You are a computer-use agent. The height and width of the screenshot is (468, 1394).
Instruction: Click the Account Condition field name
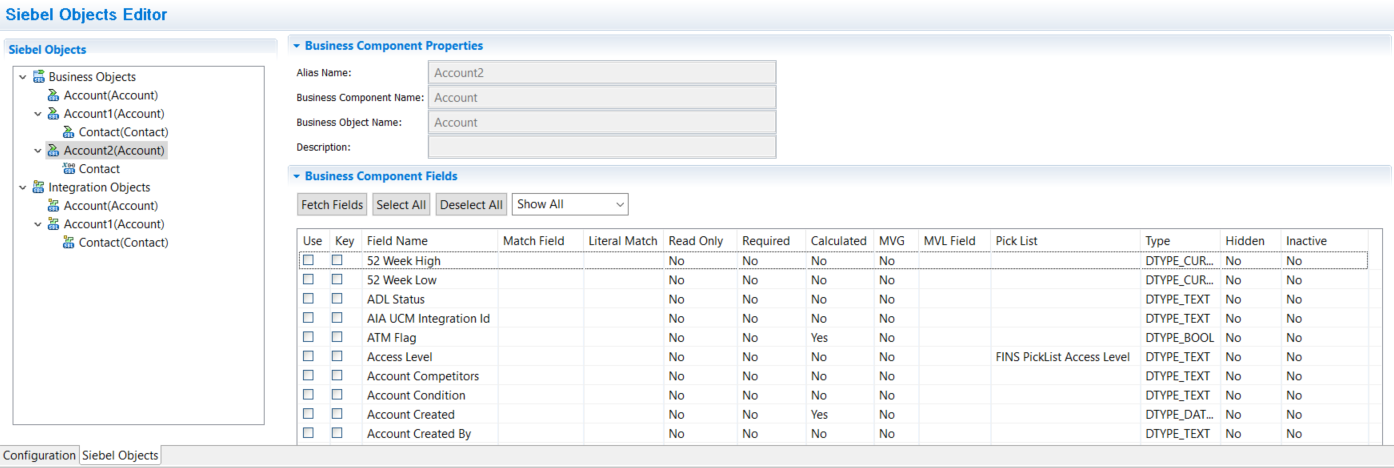pos(416,395)
